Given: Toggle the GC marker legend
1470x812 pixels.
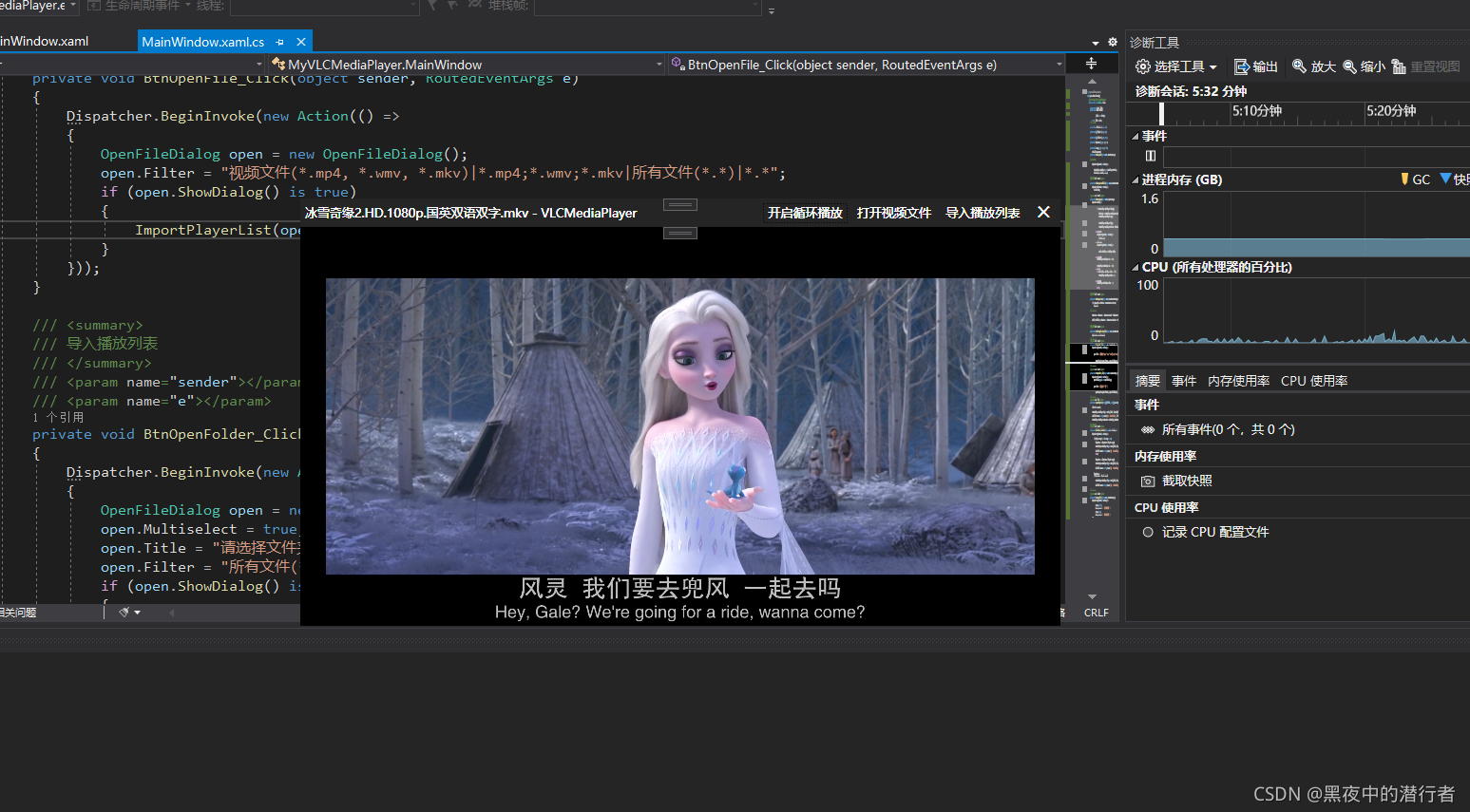Looking at the screenshot, I should click(1415, 179).
